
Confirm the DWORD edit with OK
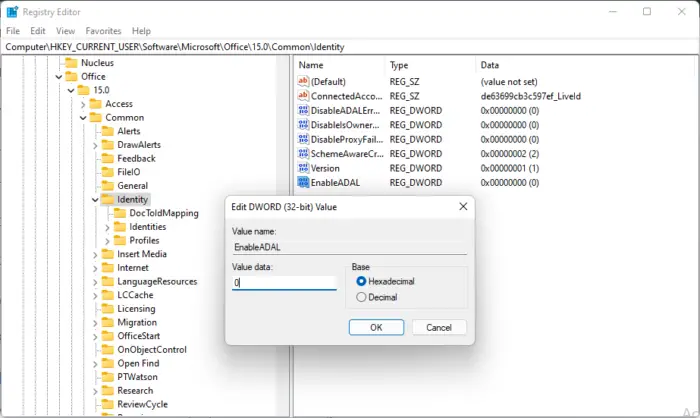376,327
